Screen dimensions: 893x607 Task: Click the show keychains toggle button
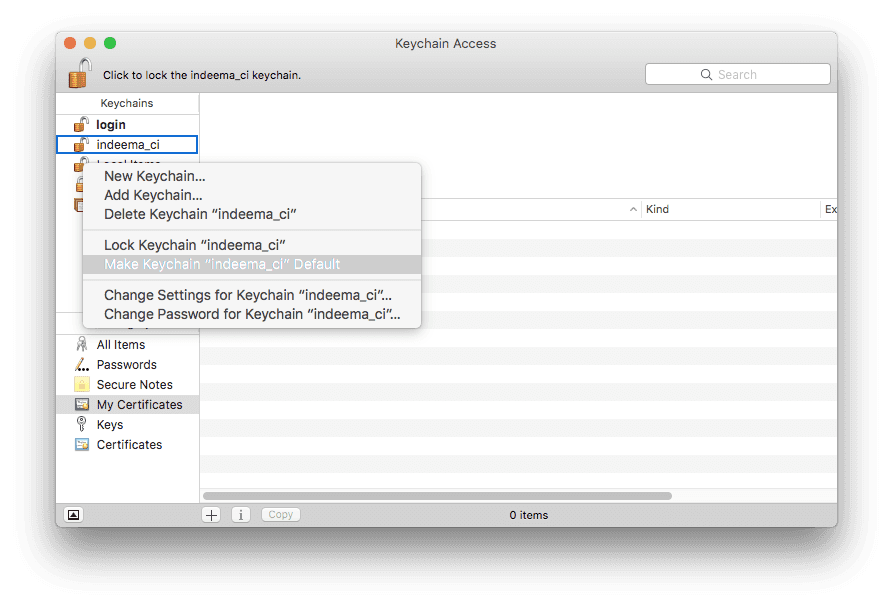[x=72, y=514]
